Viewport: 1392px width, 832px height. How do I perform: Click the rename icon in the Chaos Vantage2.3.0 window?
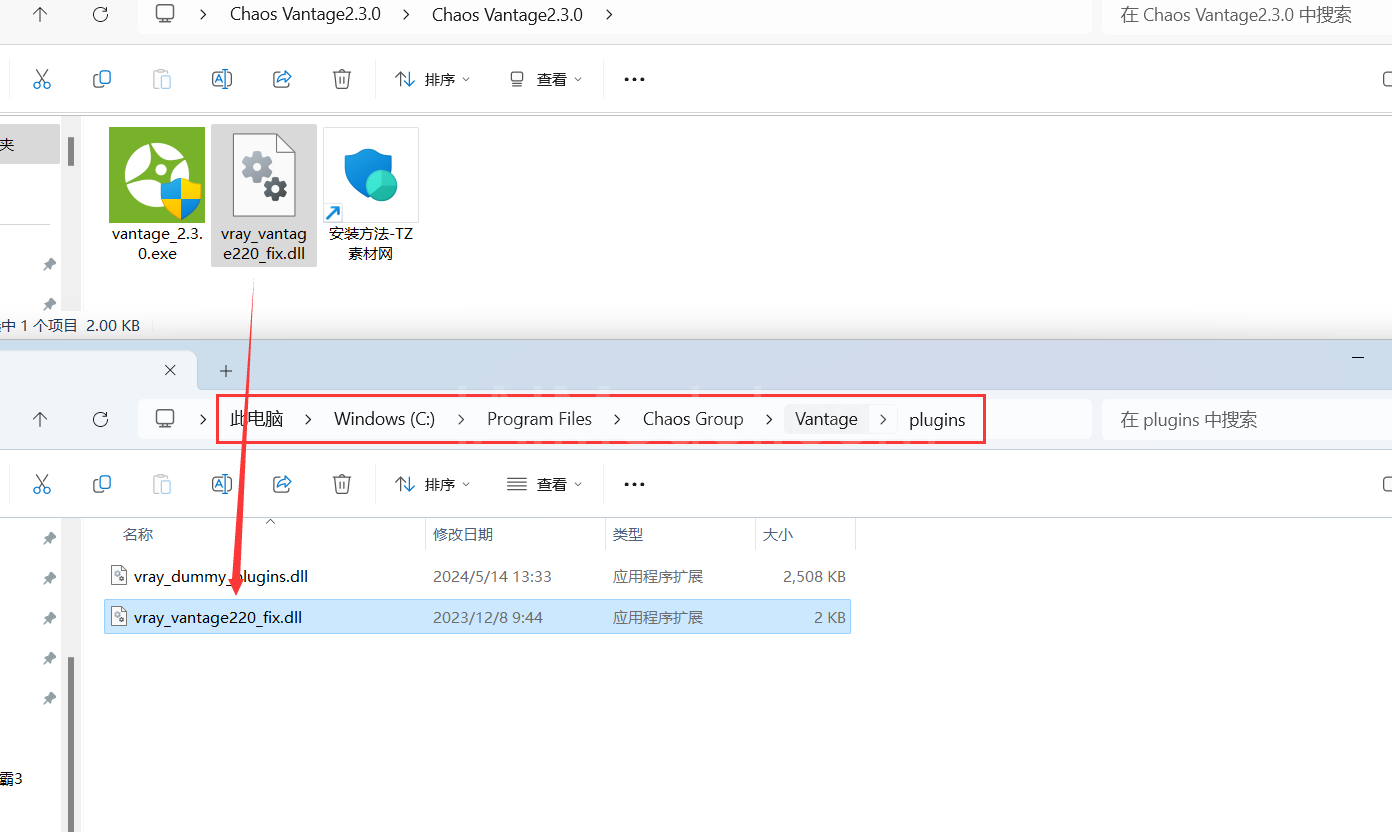[x=222, y=79]
